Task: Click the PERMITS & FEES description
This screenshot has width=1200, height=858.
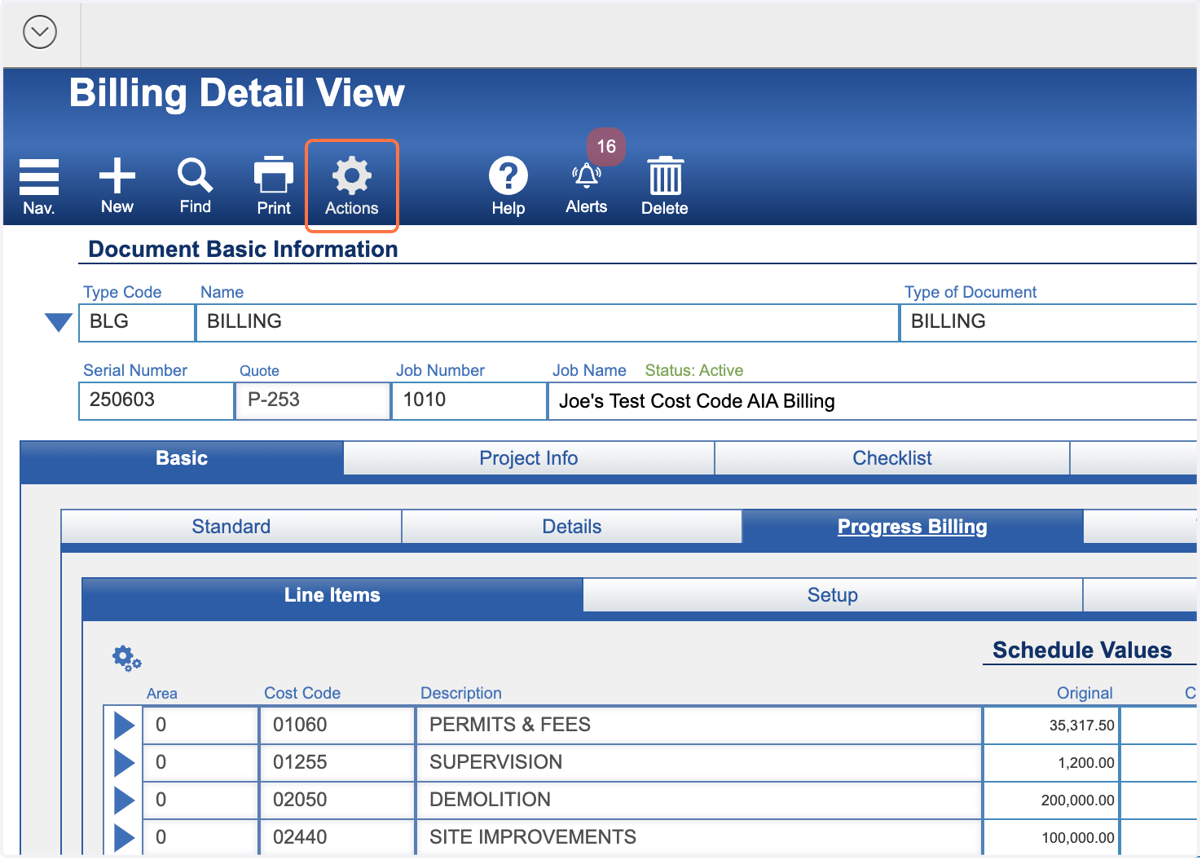Action: pos(699,725)
